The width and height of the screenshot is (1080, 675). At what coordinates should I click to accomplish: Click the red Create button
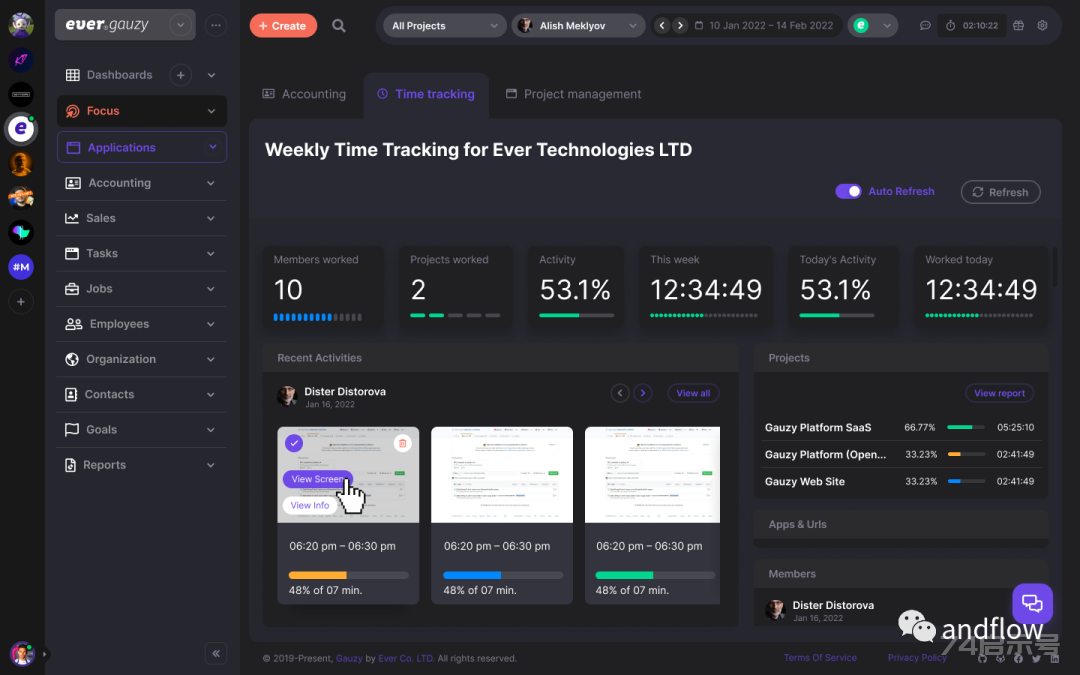283,25
